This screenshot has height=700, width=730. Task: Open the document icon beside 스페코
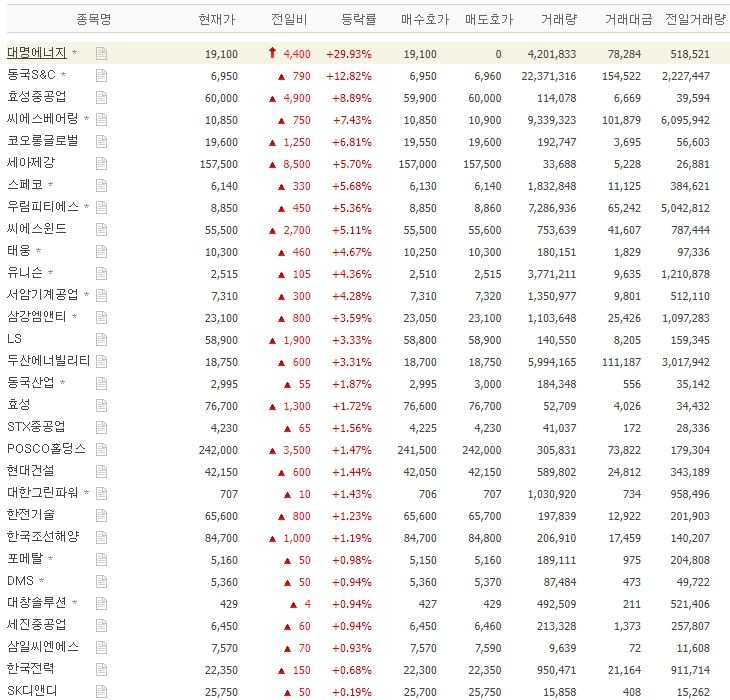101,186
